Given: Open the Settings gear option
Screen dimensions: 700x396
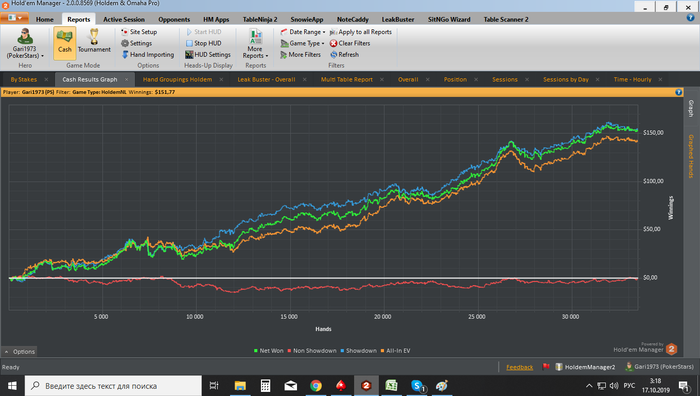Looking at the screenshot, I should tap(137, 43).
